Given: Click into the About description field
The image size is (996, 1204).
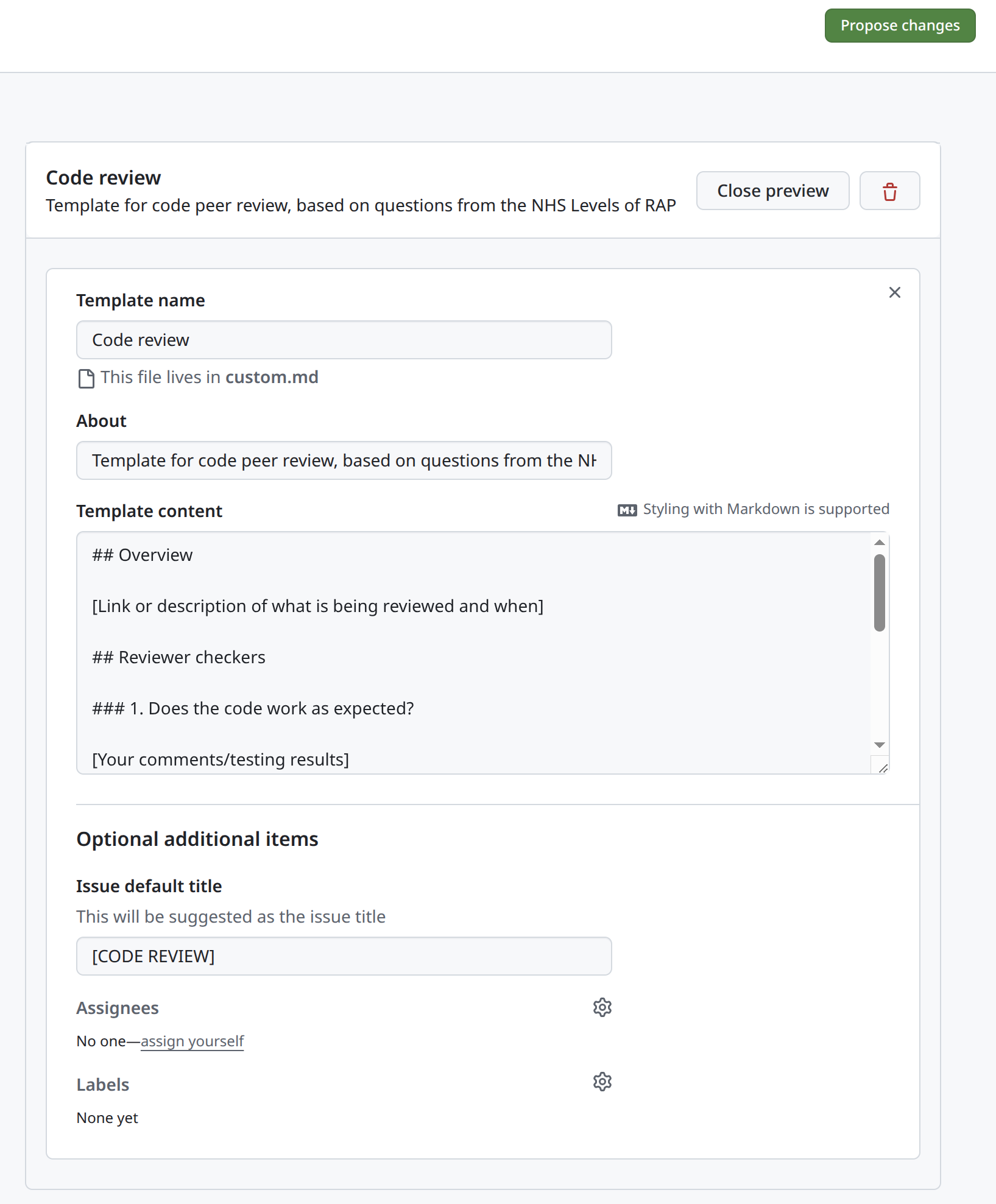Looking at the screenshot, I should pos(344,460).
